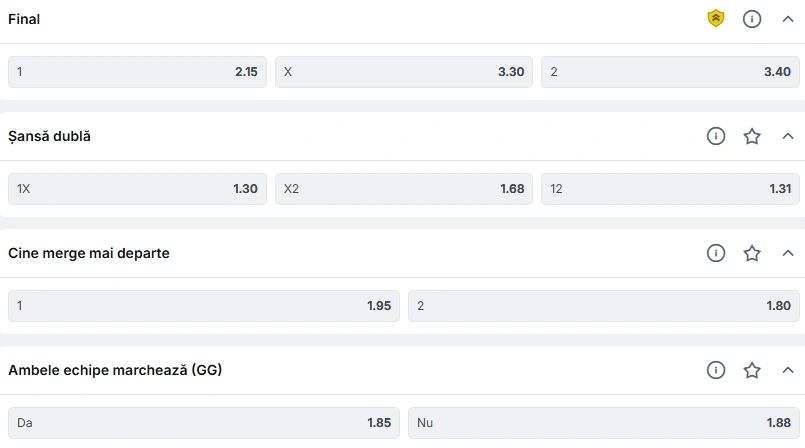Choose double chance 12 at 1.31
This screenshot has height=448, width=805.
coord(670,189)
